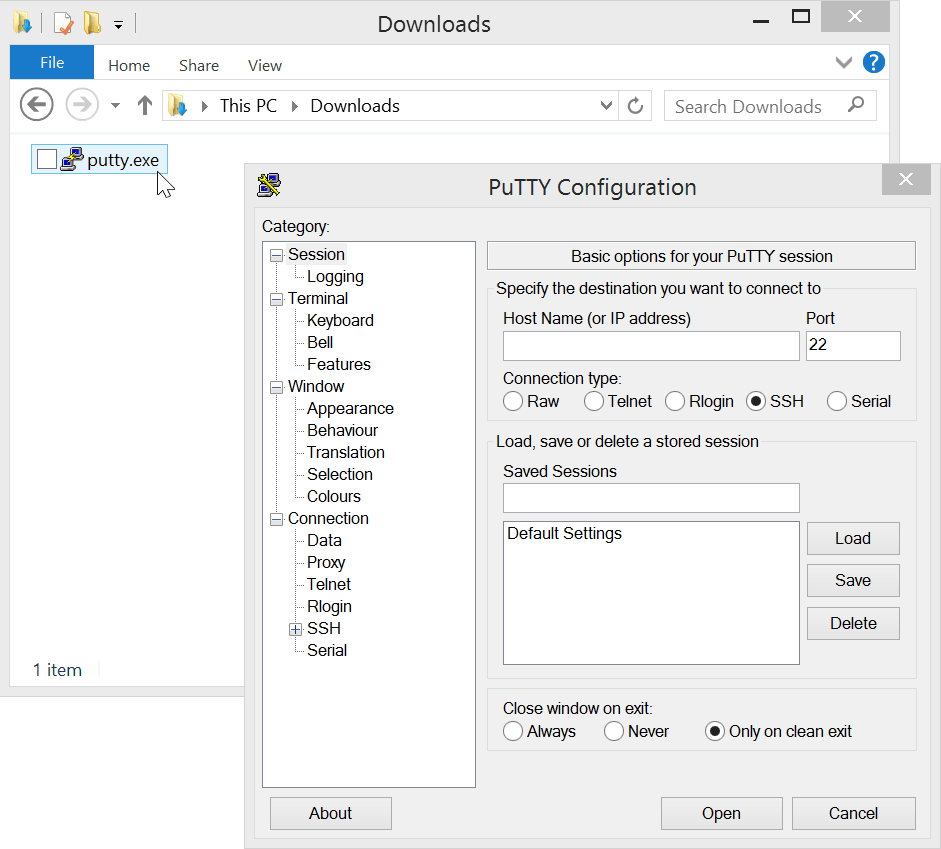
Task: Select the Telnet connection type
Action: 592,401
